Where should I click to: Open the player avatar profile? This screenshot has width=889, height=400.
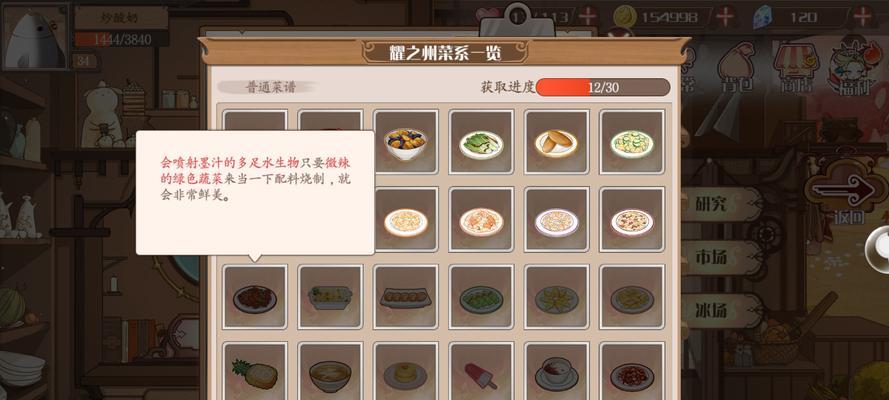(x=35, y=37)
